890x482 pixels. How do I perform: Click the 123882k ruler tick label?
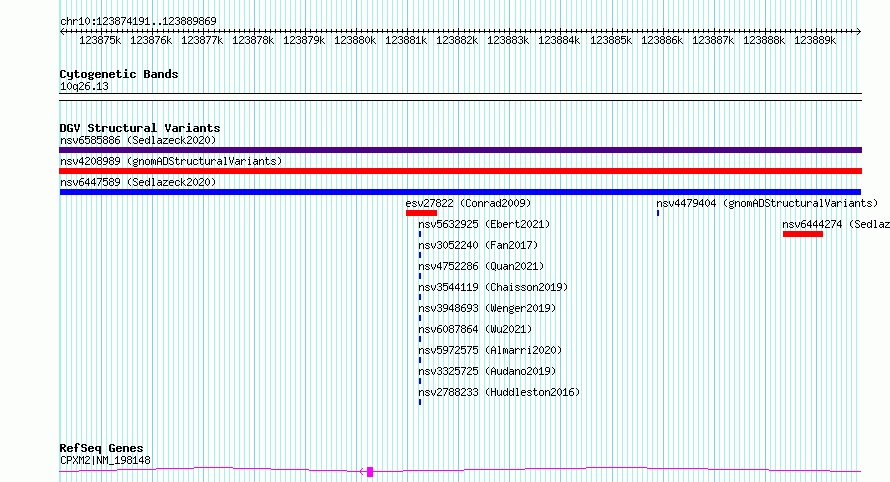coord(457,40)
